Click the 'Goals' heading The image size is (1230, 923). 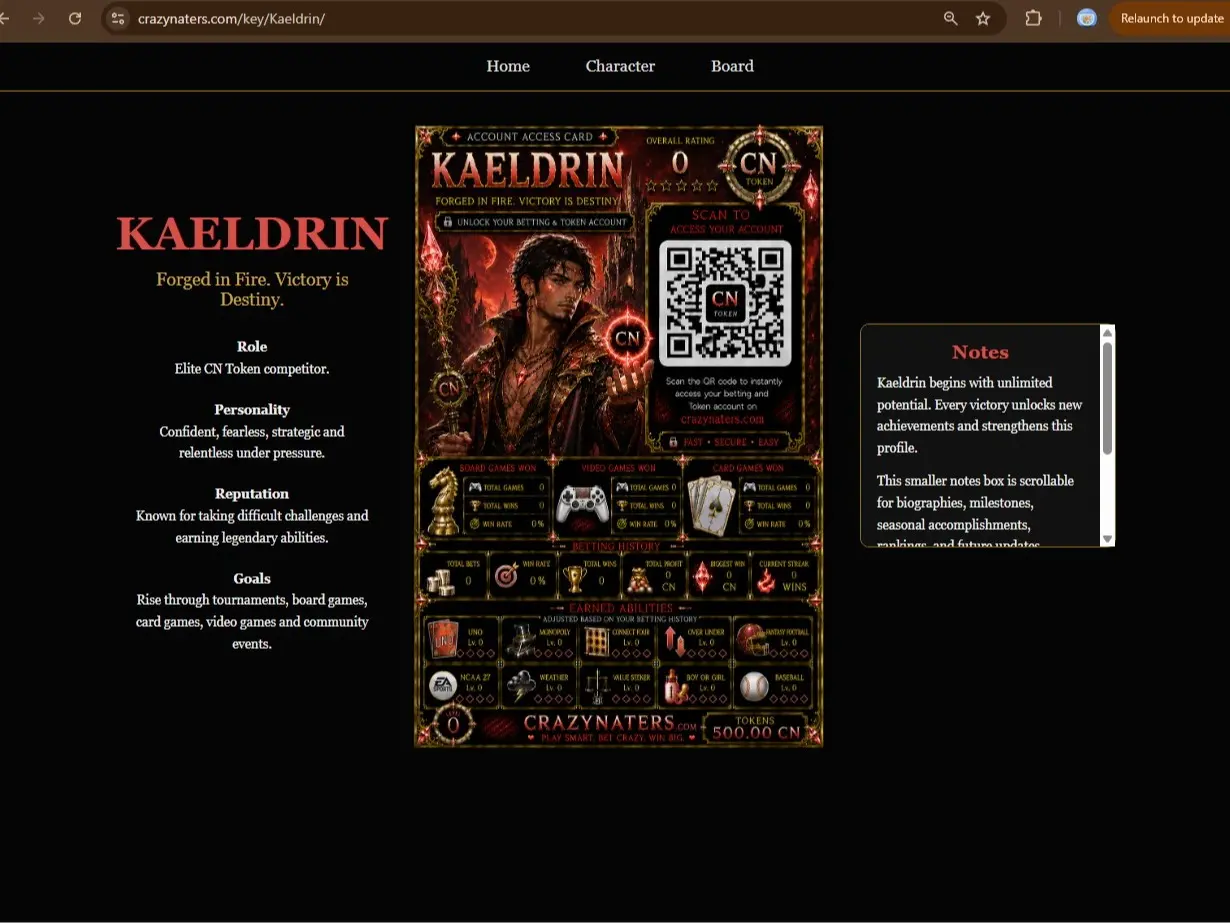(x=252, y=578)
